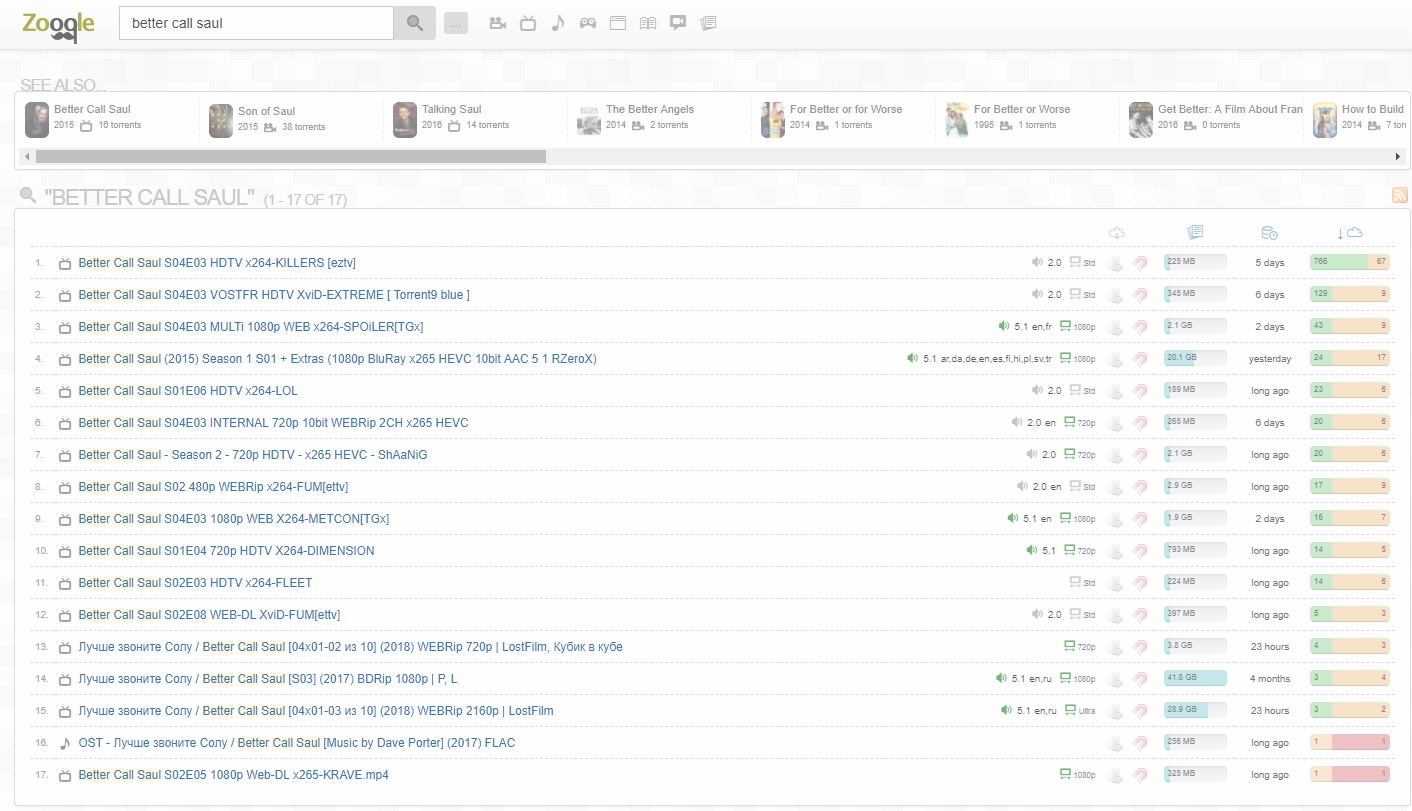The width and height of the screenshot is (1412, 811).
Task: Open [S03] (2017) BDRip 1080p P, L torrent
Action: click(x=268, y=679)
